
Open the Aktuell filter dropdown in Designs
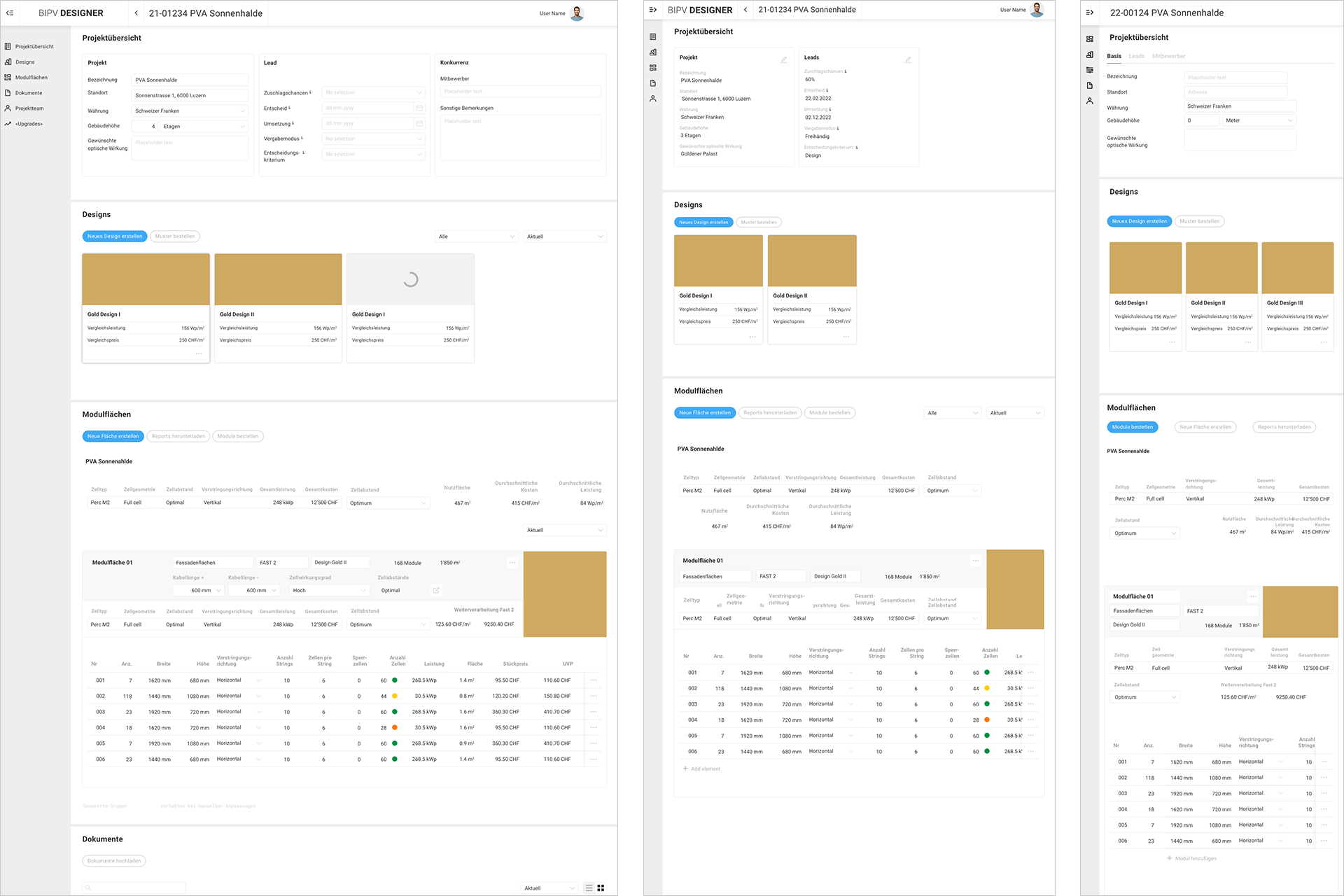pyautogui.click(x=564, y=236)
